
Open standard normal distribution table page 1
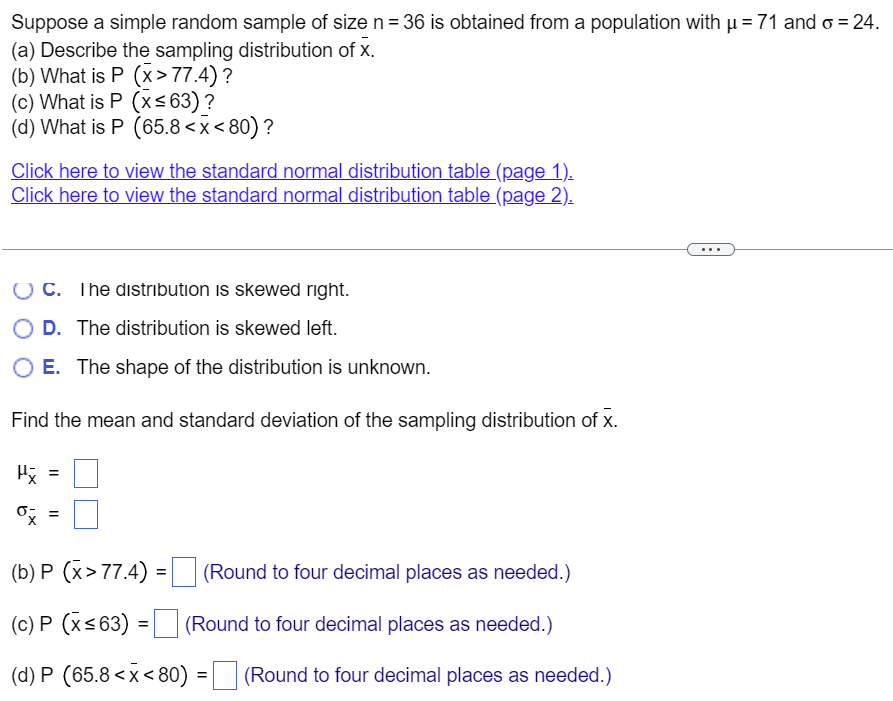(291, 171)
